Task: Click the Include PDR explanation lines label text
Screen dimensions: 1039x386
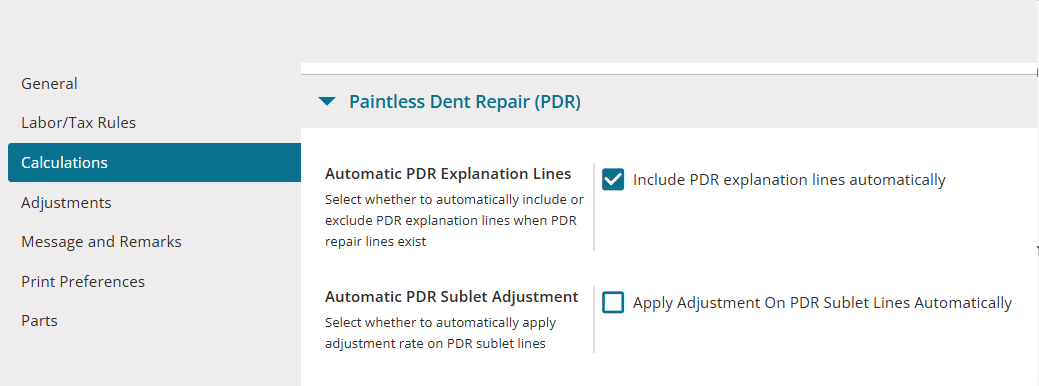Action: click(789, 179)
